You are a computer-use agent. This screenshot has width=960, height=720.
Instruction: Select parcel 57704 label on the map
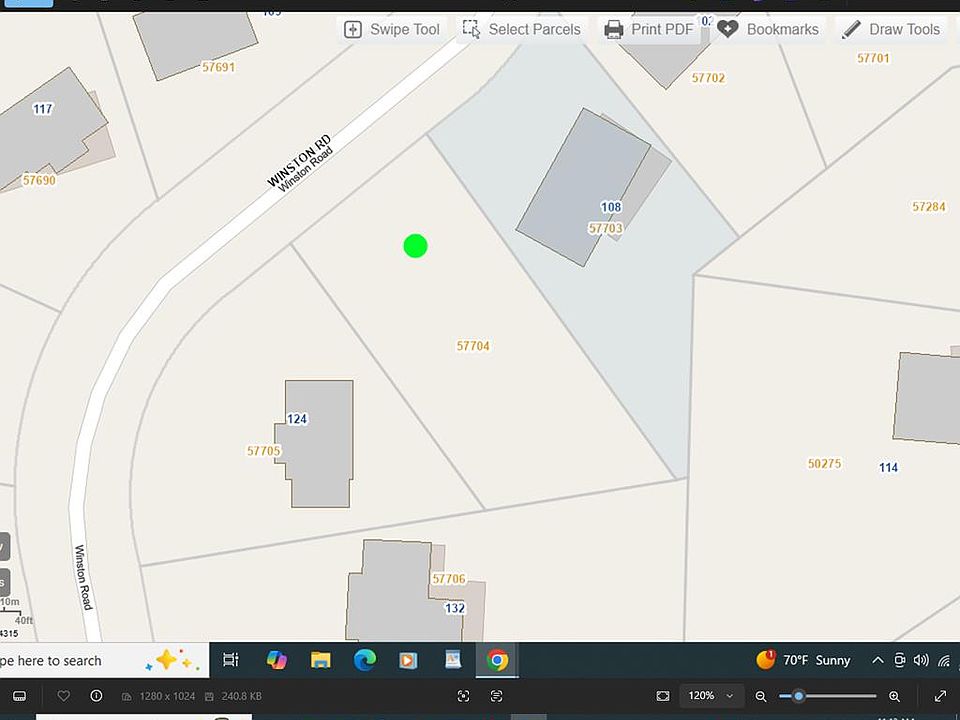click(473, 346)
